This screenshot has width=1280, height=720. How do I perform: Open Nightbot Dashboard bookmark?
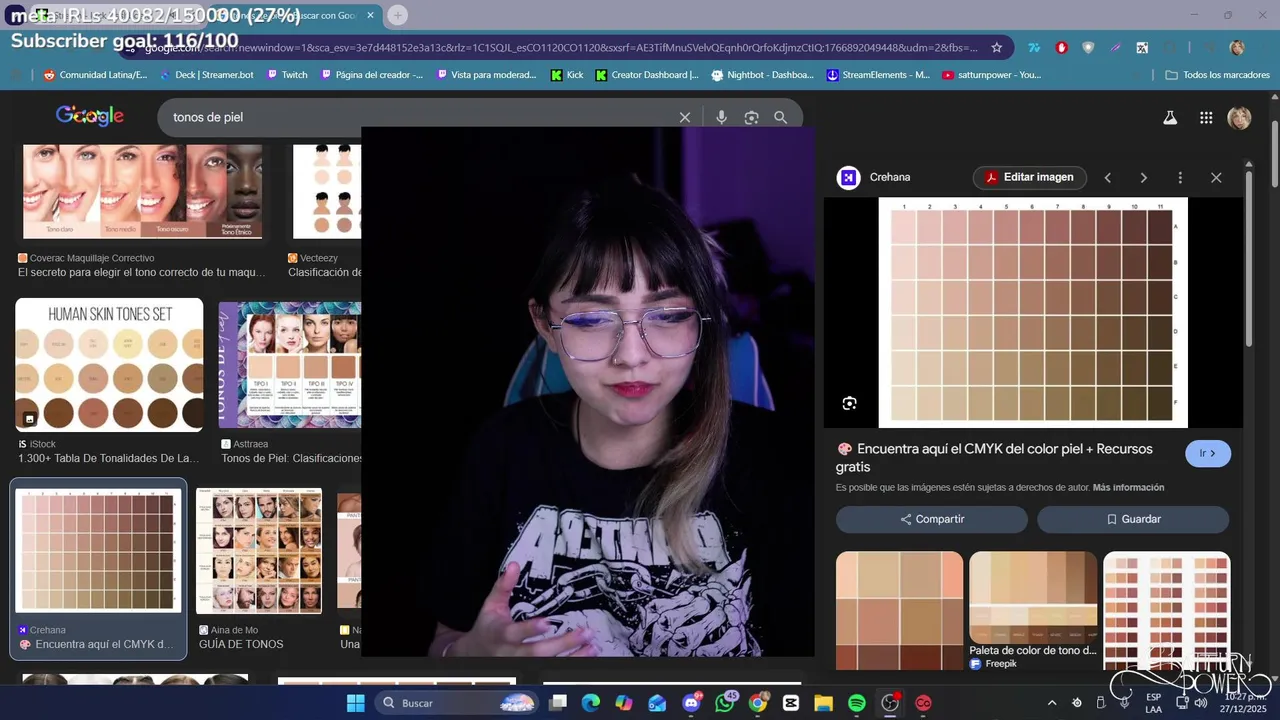point(762,75)
